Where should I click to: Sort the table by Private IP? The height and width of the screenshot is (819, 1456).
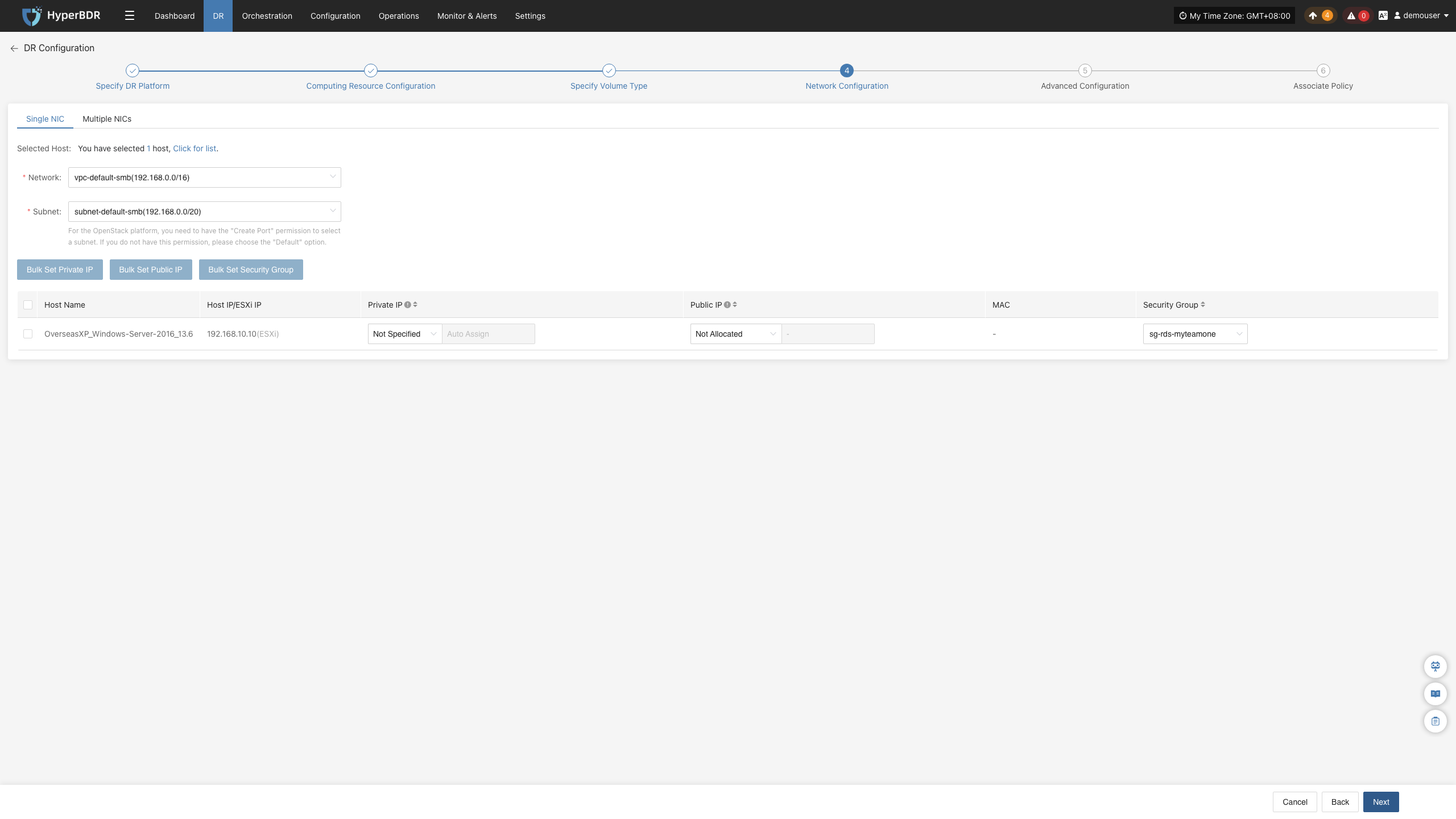pyautogui.click(x=415, y=305)
